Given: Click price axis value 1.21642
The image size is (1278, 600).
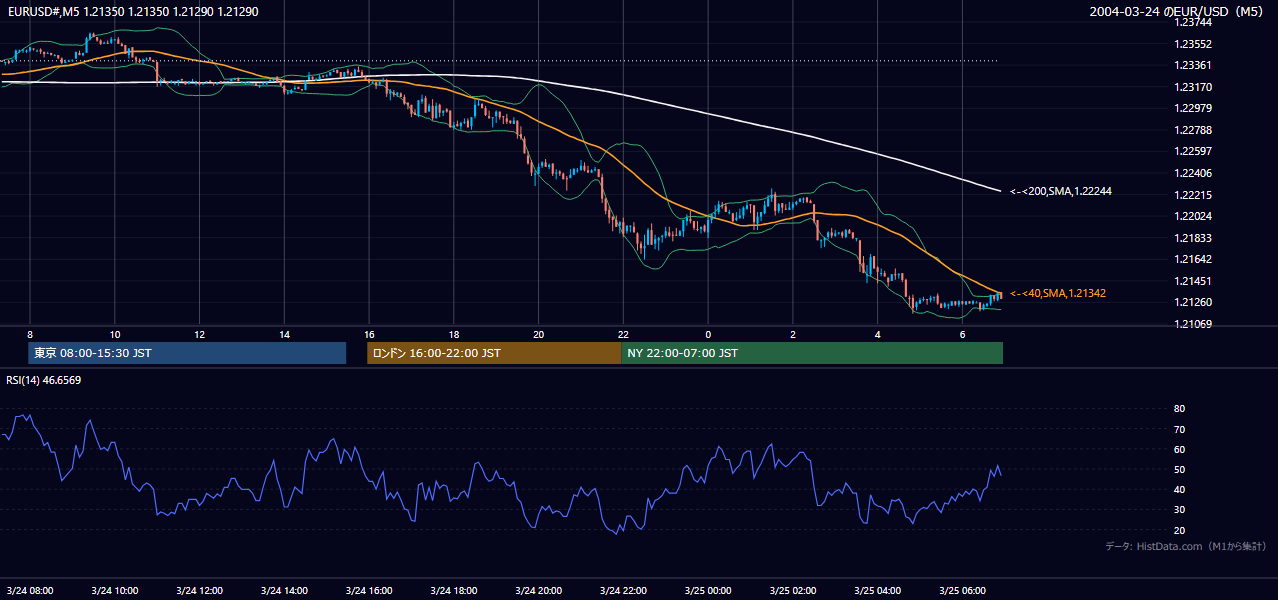Looking at the screenshot, I should point(1191,259).
